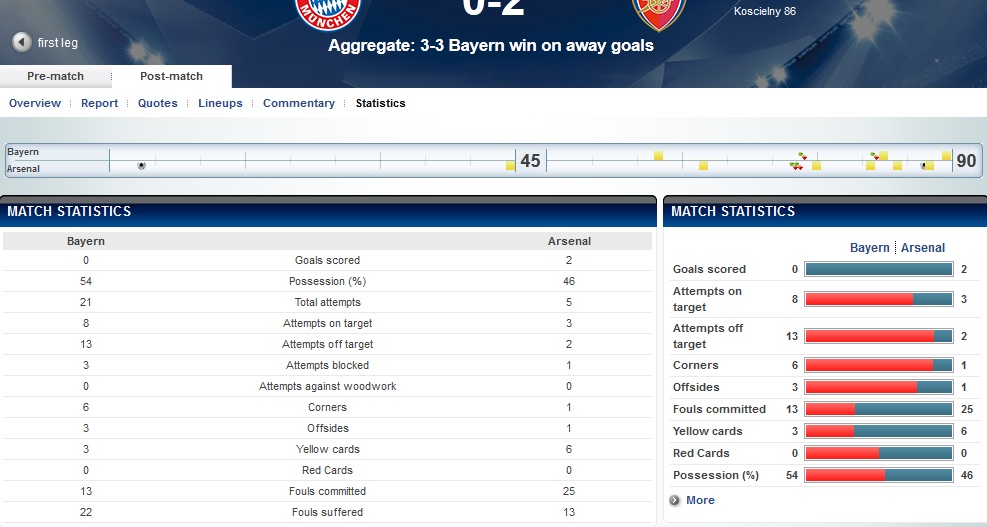The height and width of the screenshot is (527, 987).
Task: Click Arsenal's yellow card just before half-time
Action: 510,166
